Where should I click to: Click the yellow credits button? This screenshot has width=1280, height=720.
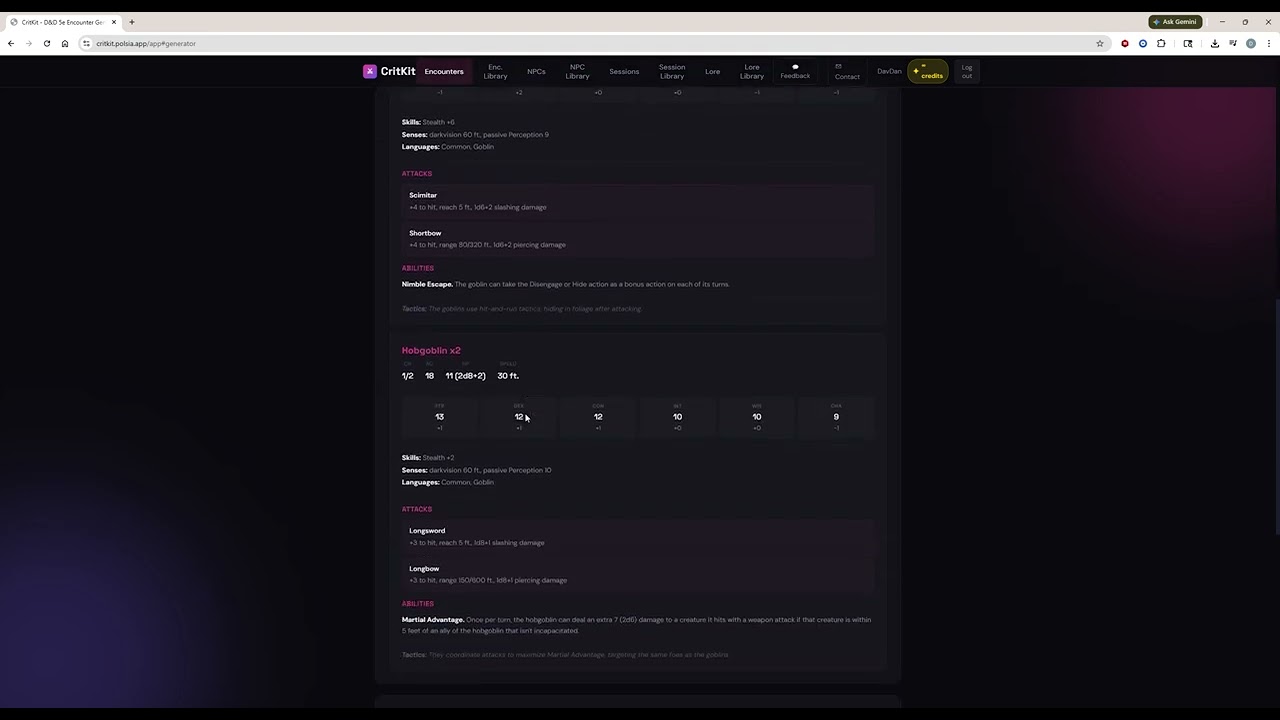(928, 71)
